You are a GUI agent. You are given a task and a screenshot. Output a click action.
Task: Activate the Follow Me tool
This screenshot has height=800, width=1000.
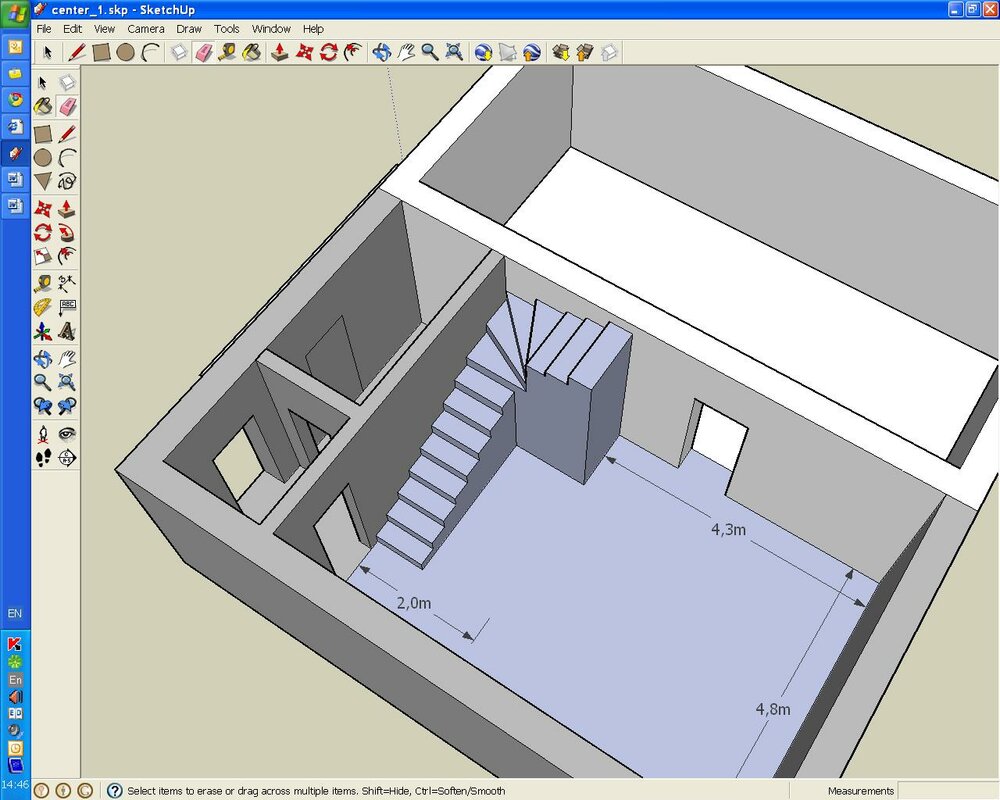(67, 233)
